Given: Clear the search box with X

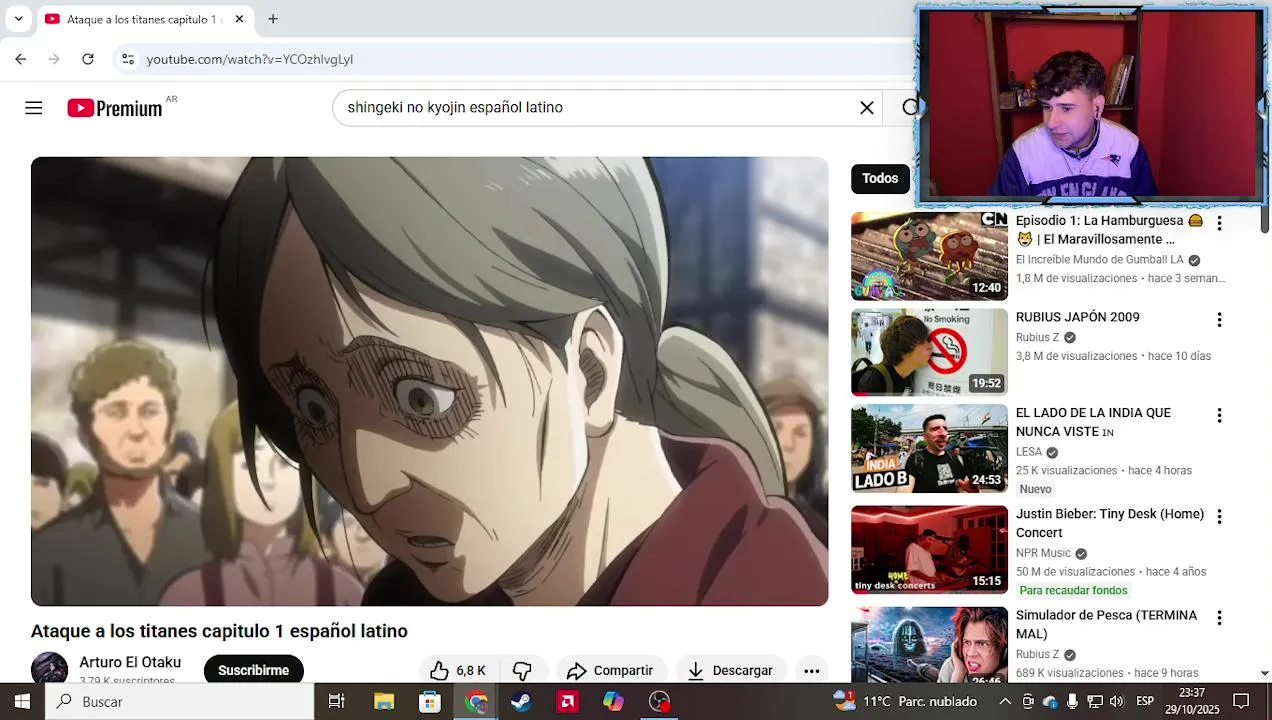Looking at the screenshot, I should click(867, 108).
